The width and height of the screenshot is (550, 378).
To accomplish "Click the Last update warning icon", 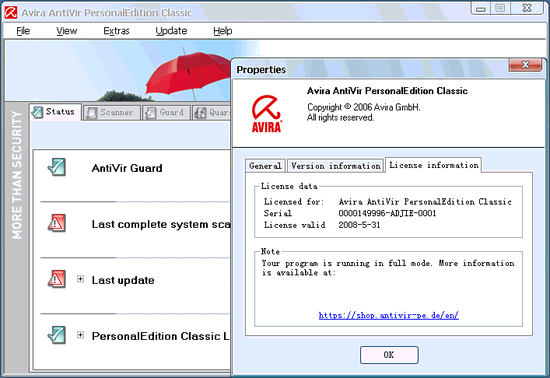I will (56, 279).
